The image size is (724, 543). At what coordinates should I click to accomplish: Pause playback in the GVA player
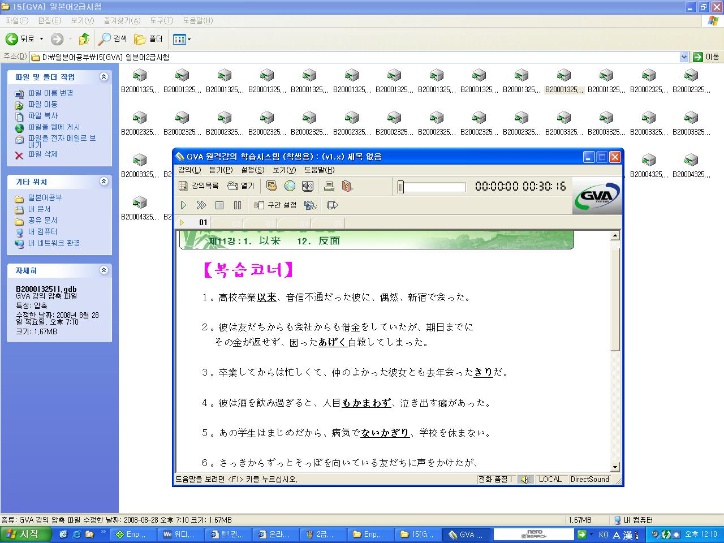237,205
